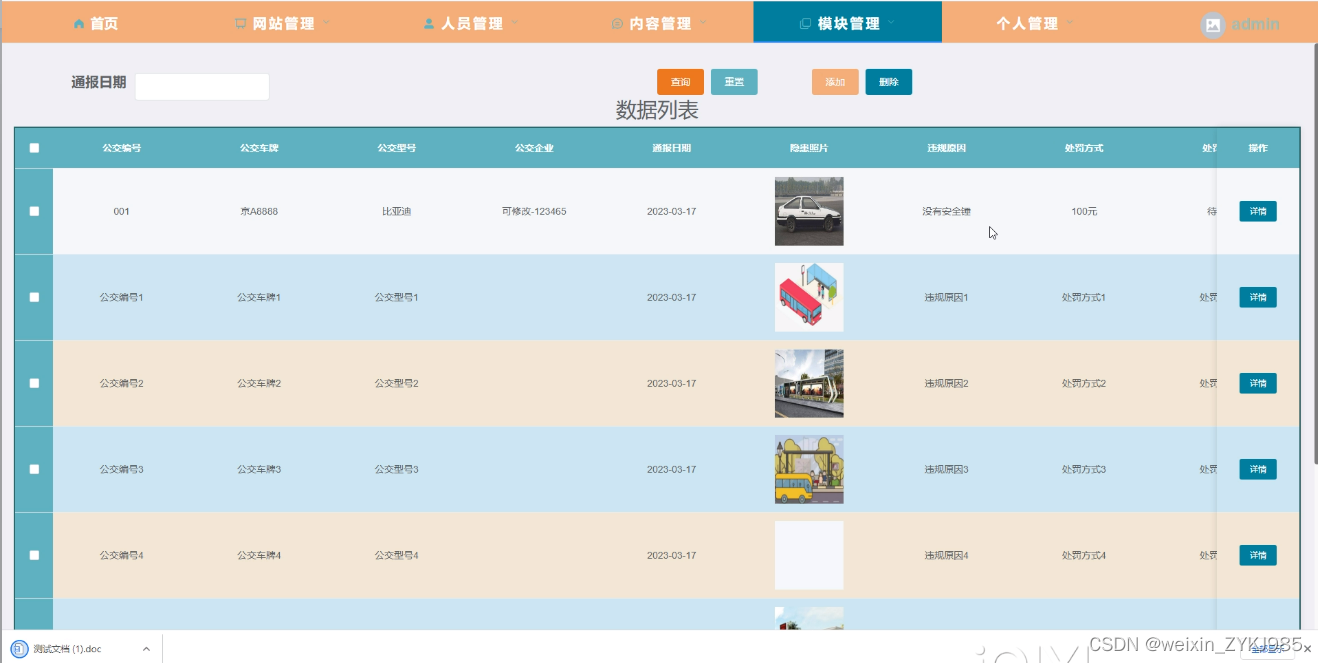Click the 添加 add button
Image resolution: width=1318 pixels, height=663 pixels.
point(835,82)
